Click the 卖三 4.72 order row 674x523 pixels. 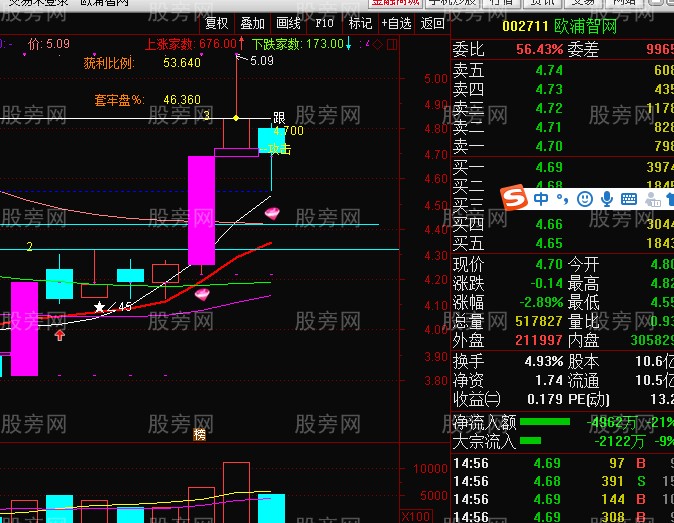563,108
